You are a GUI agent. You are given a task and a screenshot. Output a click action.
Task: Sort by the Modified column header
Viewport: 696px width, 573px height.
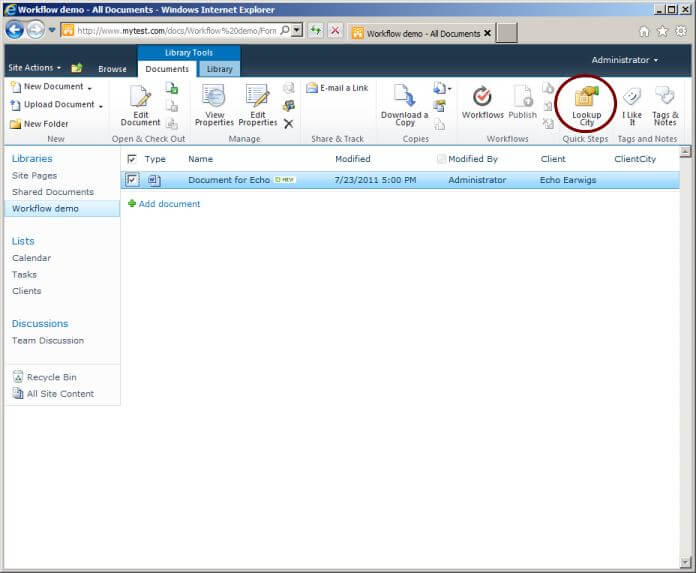(352, 159)
